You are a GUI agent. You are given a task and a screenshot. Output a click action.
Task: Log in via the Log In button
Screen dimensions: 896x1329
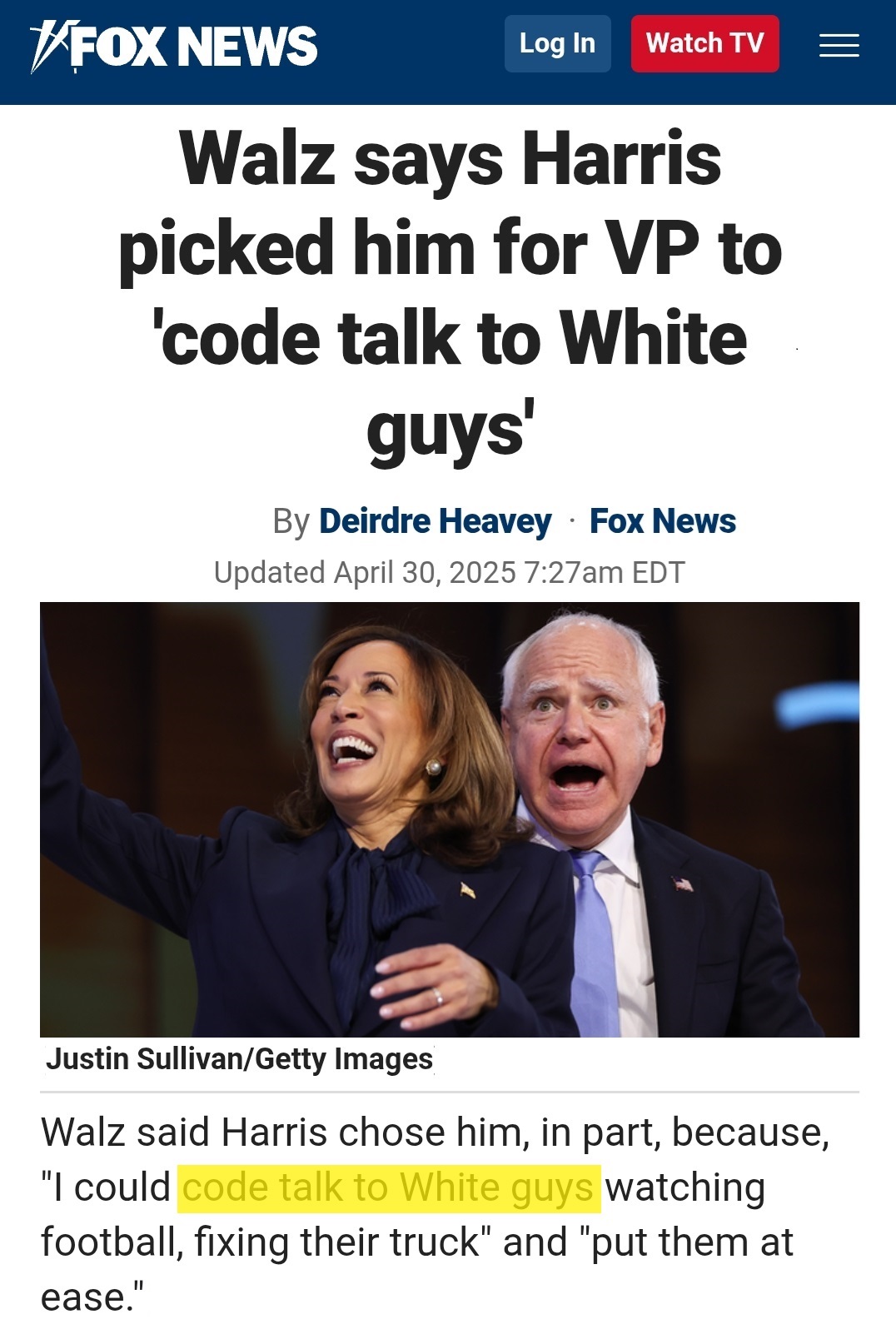[x=557, y=43]
